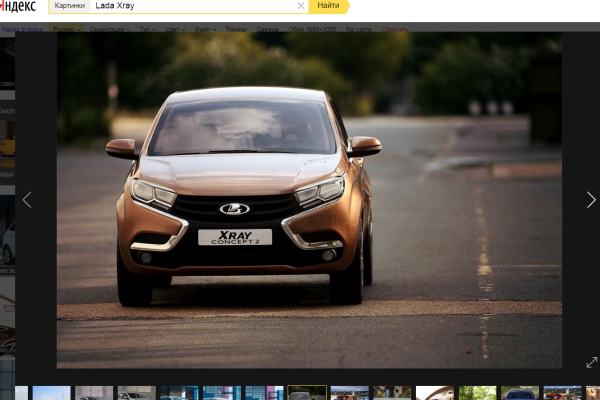Select the gold-bordered active thumbnail in the strip
The width and height of the screenshot is (600, 400).
click(307, 393)
